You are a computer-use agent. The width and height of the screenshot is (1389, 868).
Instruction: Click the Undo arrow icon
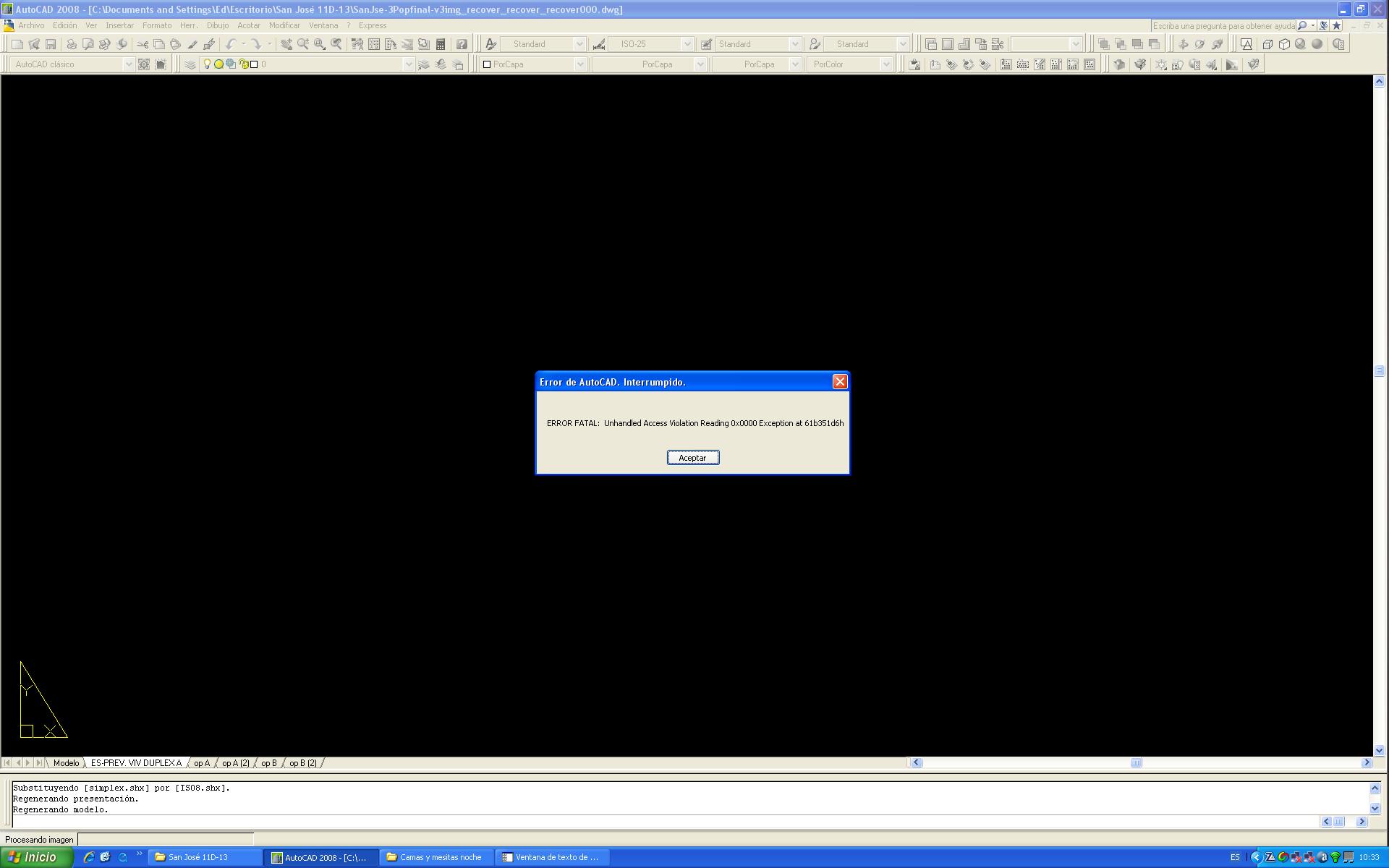point(231,44)
